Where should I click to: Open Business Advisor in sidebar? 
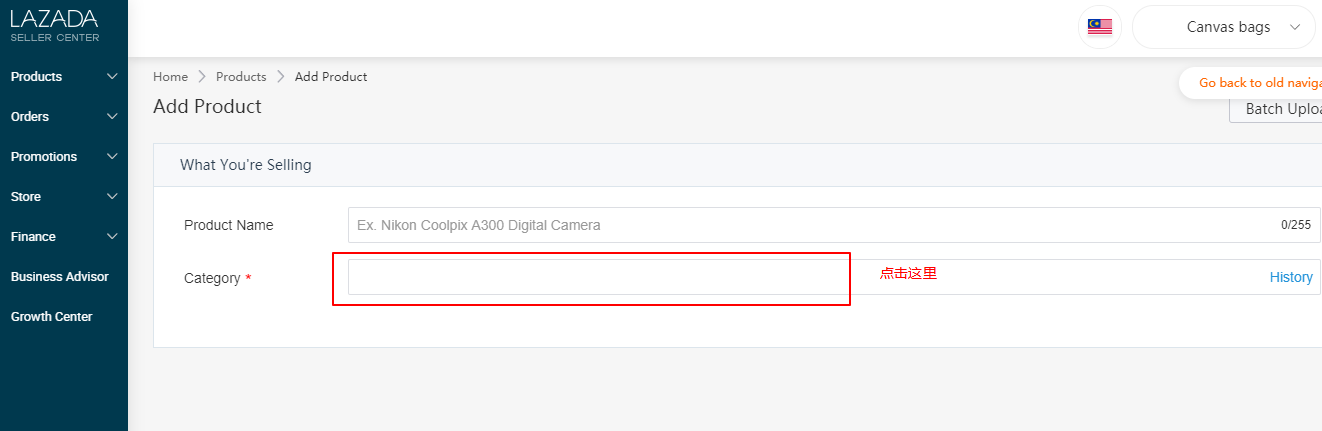(x=60, y=276)
